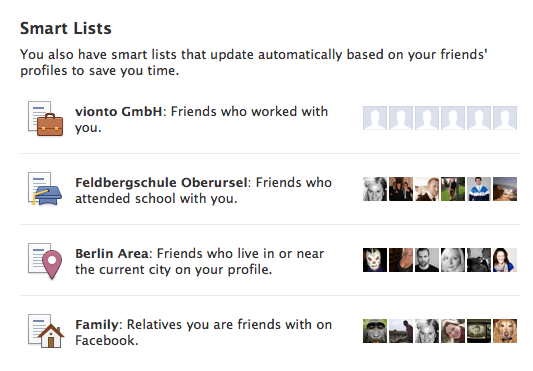Open the Berlin Area smart list
This screenshot has height=371, width=533.
(112, 254)
